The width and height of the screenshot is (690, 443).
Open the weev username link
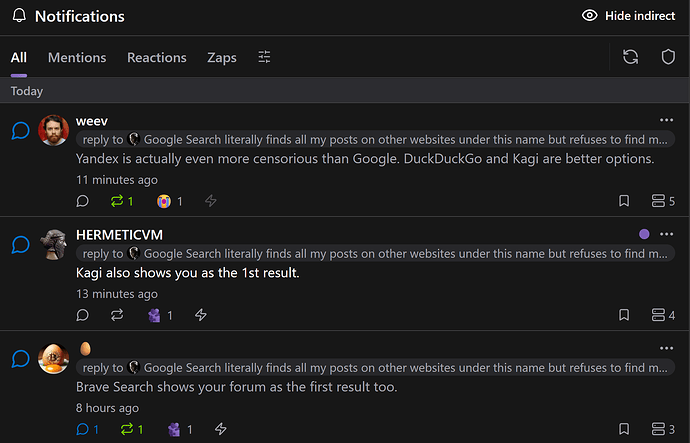pyautogui.click(x=92, y=121)
